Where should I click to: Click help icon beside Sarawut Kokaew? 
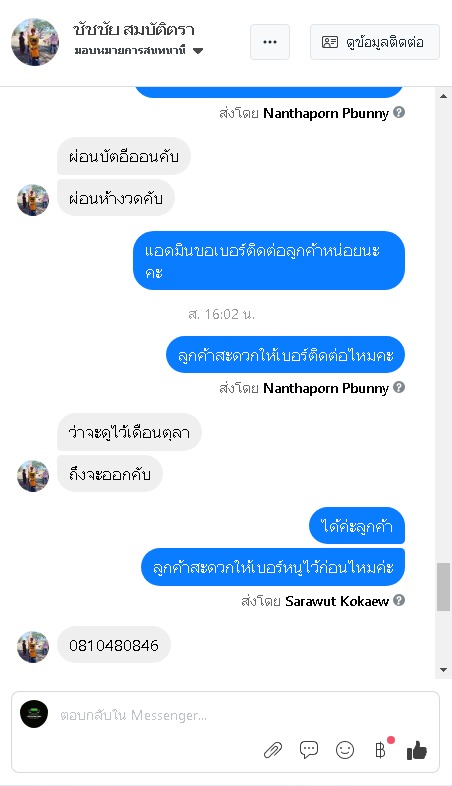click(399, 600)
